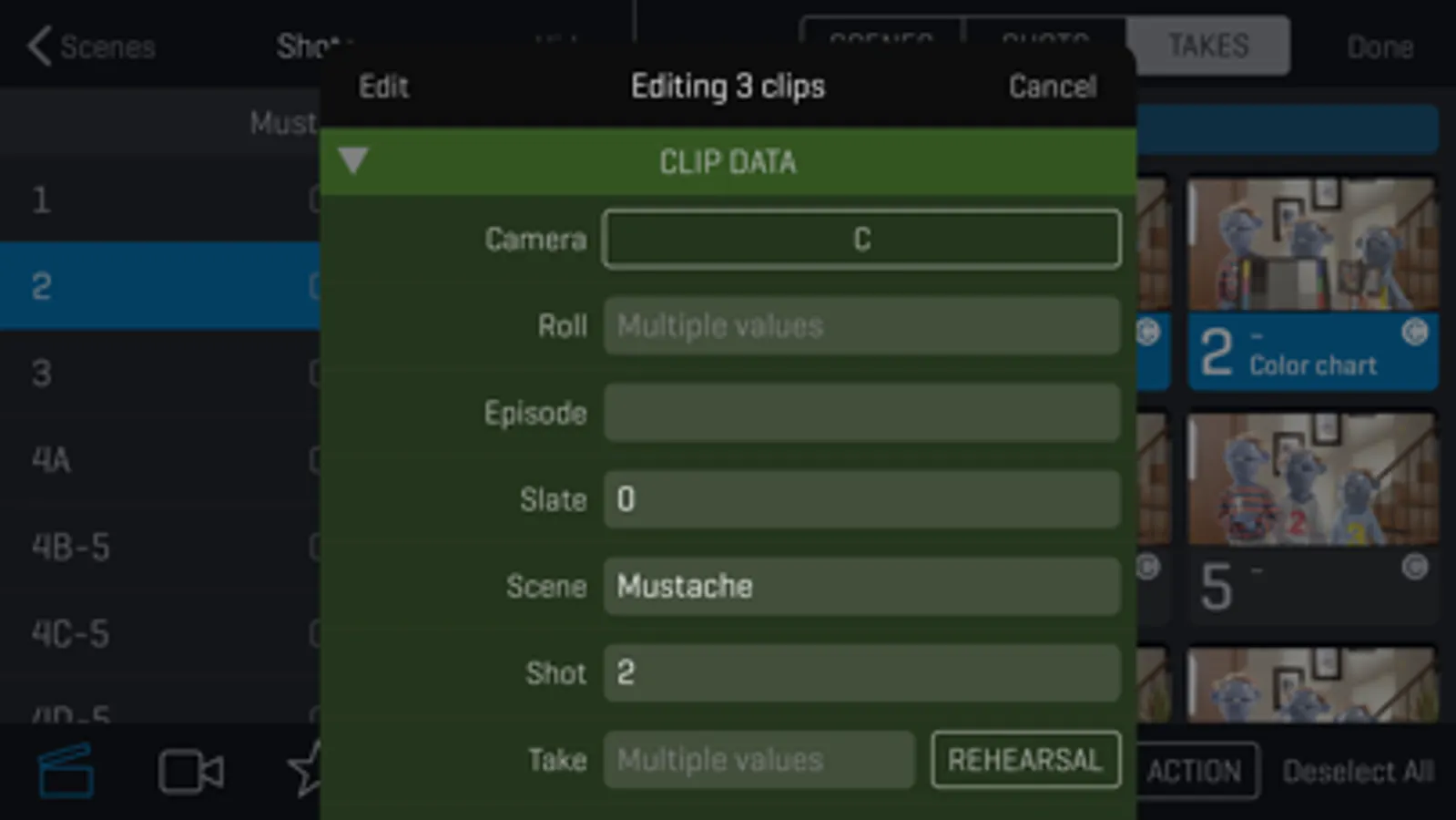Open the clapperboard slate icon
Screen dimensions: 1456x820
[x=66, y=771]
